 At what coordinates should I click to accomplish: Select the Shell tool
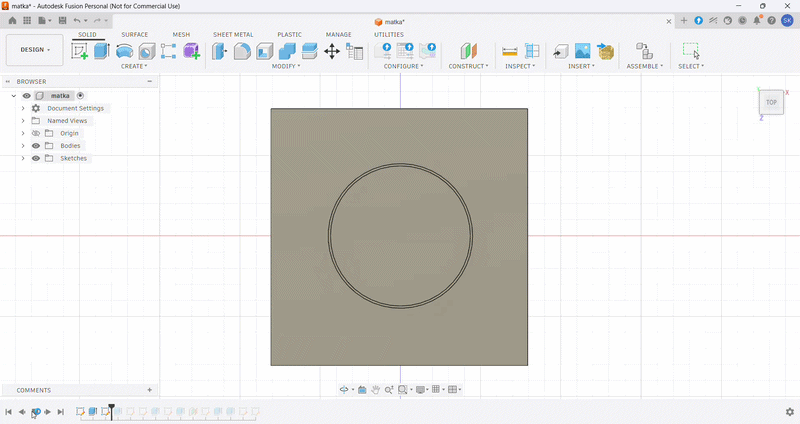click(x=265, y=51)
